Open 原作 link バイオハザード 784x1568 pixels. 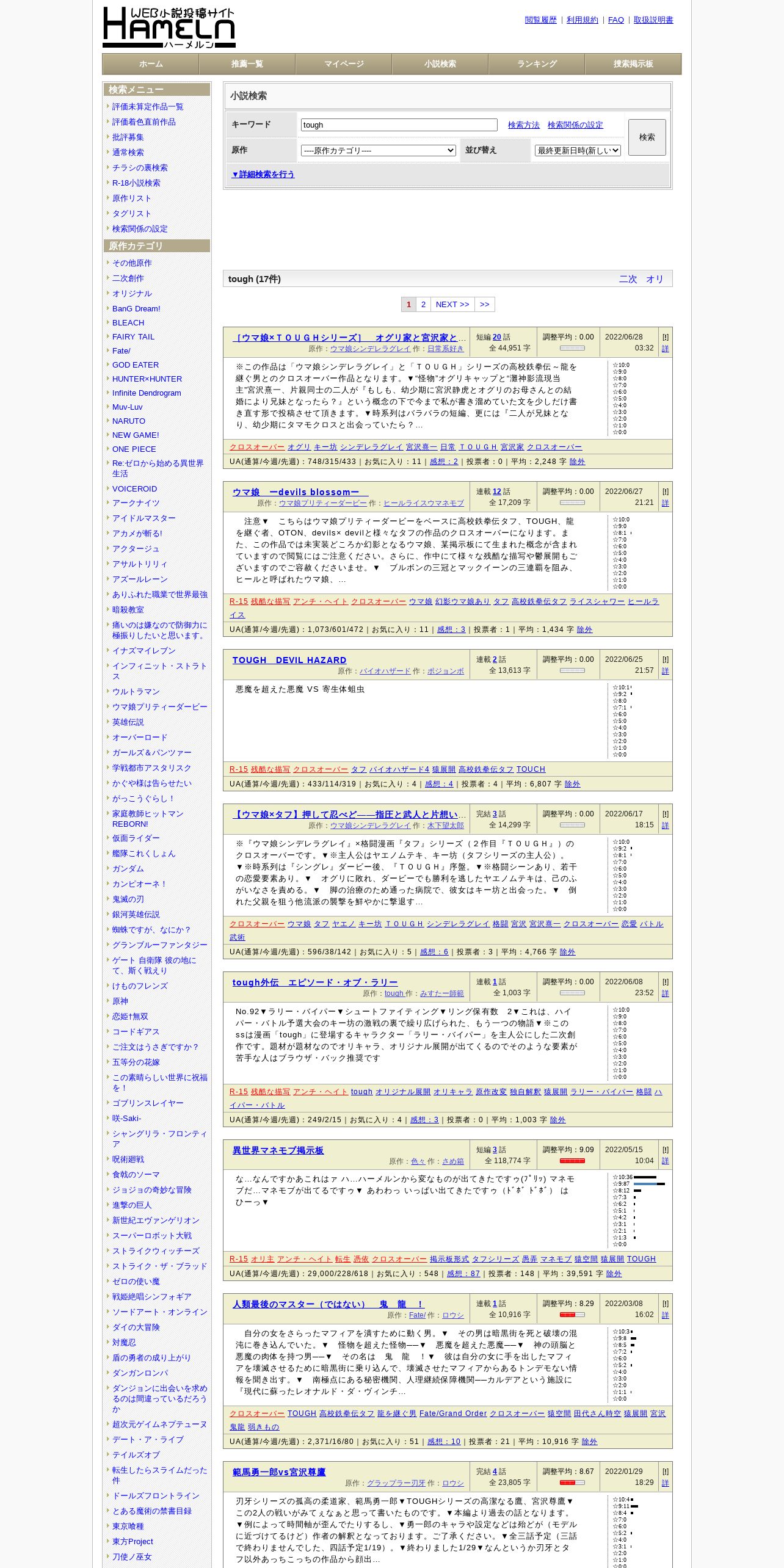tap(385, 671)
